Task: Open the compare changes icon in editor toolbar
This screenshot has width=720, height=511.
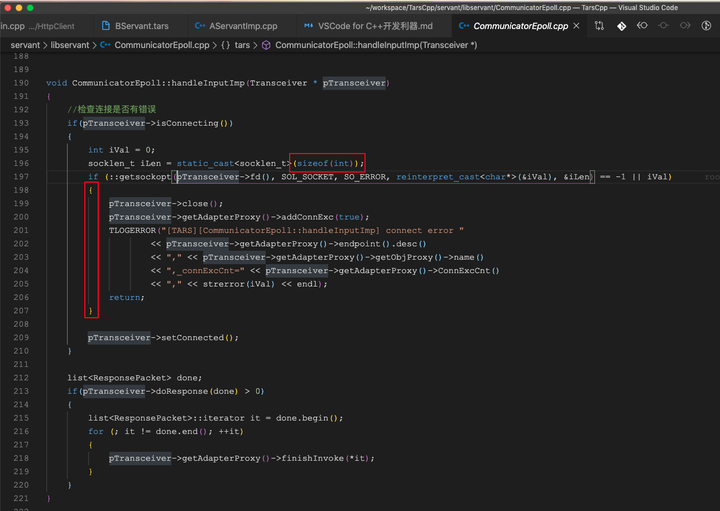Action: (599, 26)
